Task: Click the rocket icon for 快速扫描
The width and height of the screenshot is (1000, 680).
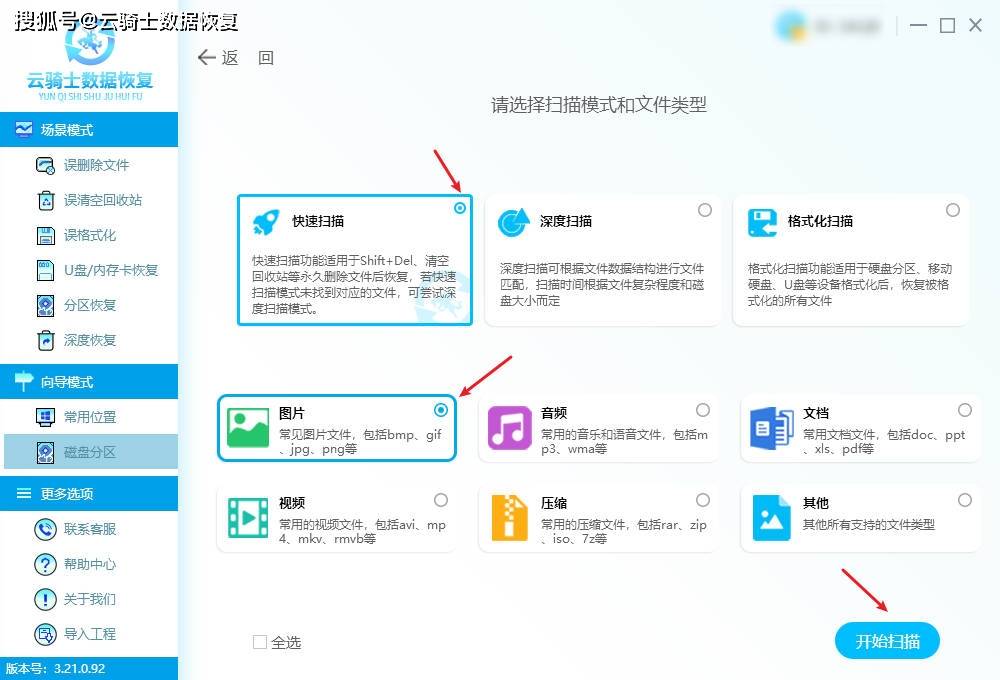Action: [266, 222]
